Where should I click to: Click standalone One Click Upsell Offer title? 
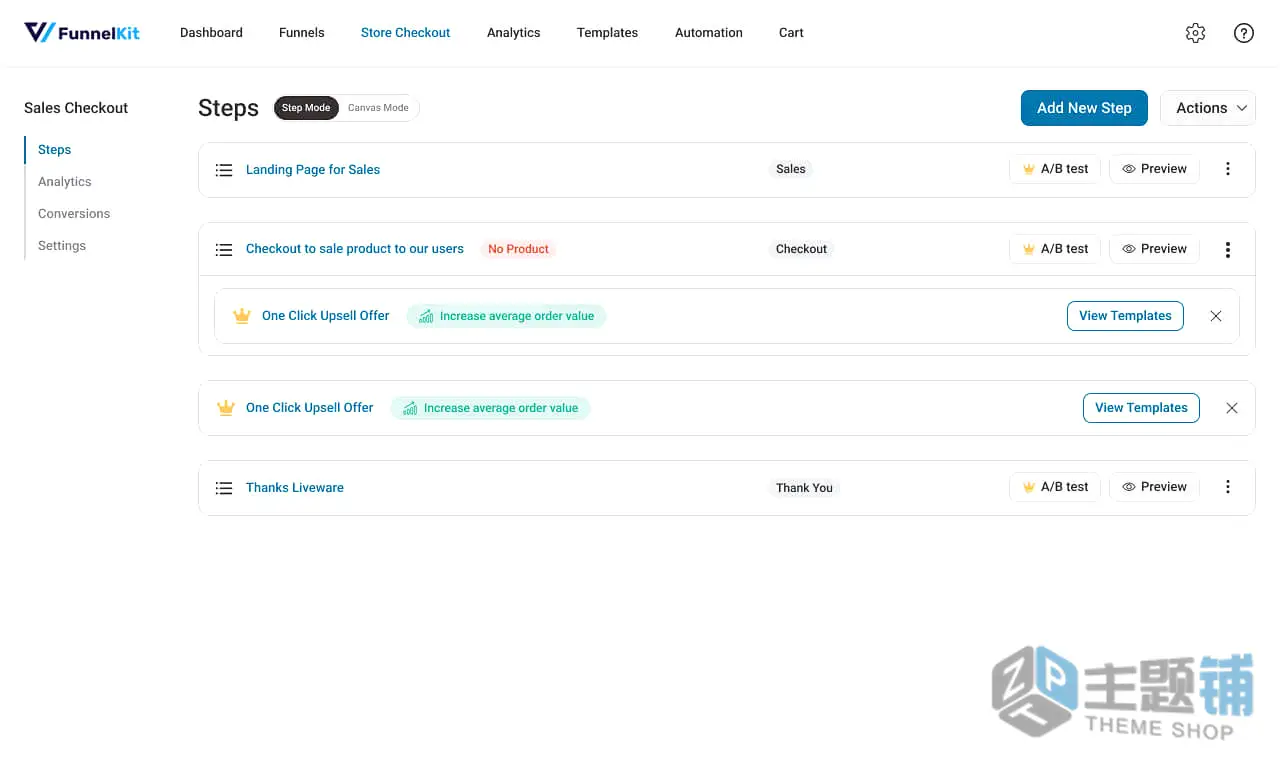tap(310, 408)
